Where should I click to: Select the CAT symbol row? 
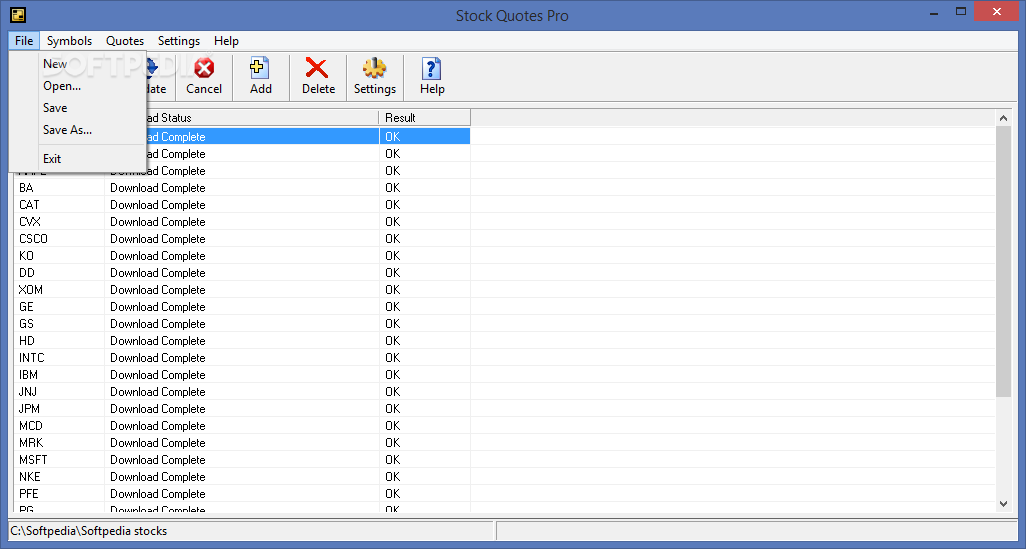(242, 205)
